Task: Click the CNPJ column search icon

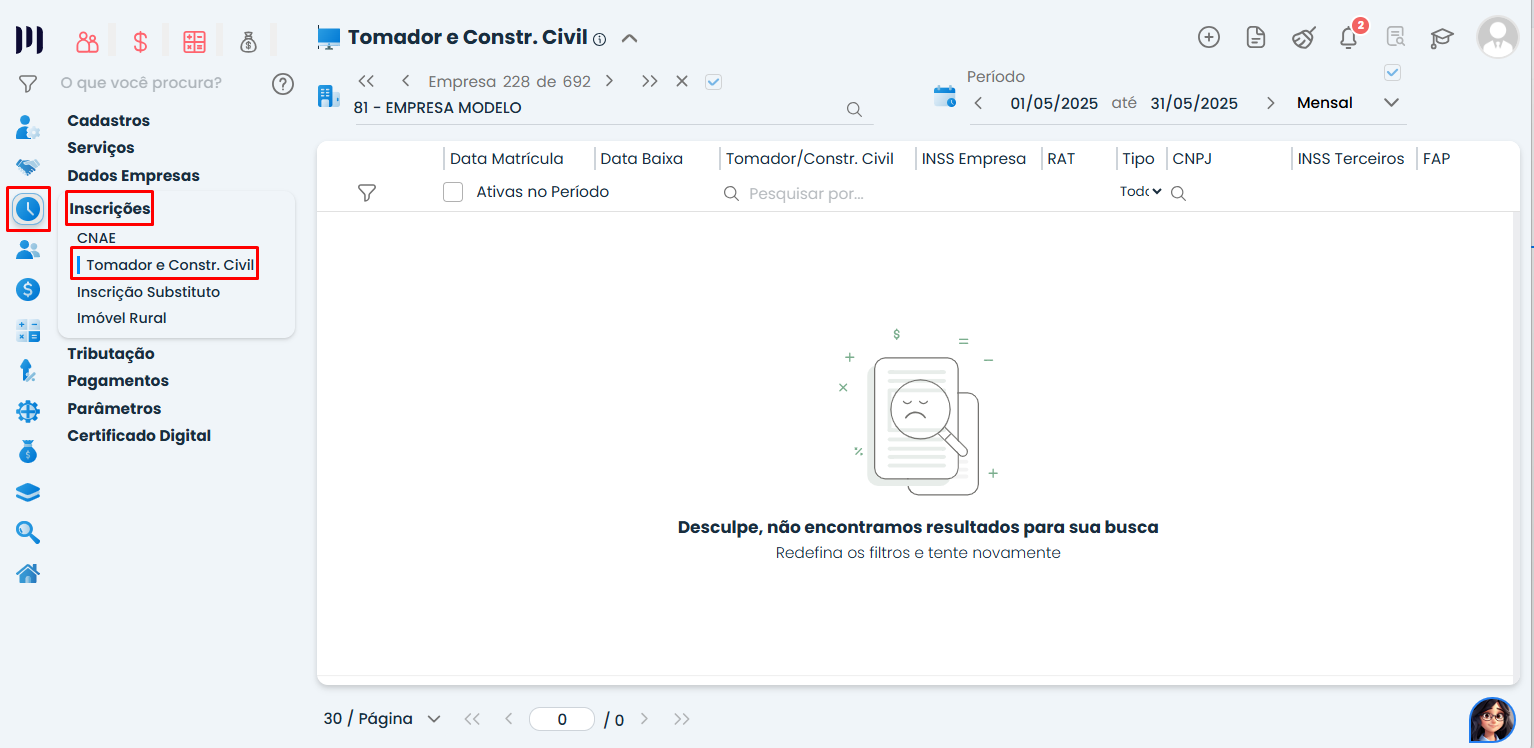Action: 1179,193
